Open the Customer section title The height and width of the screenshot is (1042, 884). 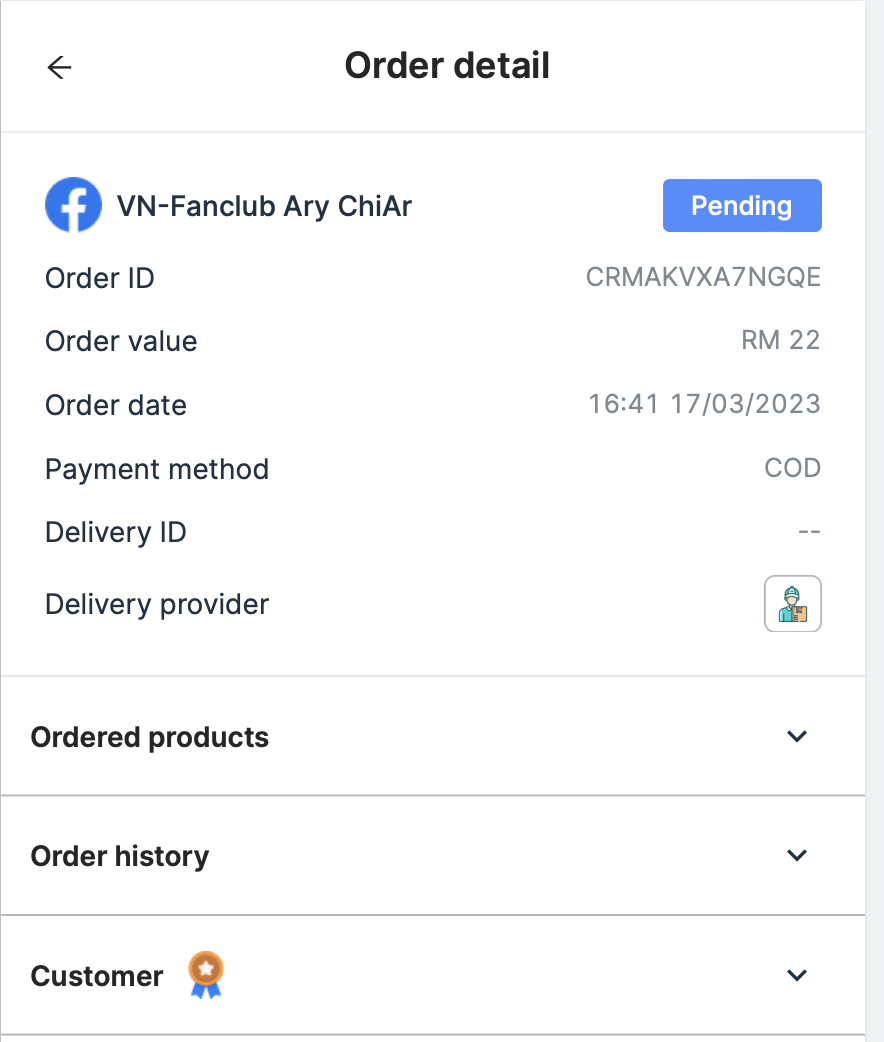(97, 976)
